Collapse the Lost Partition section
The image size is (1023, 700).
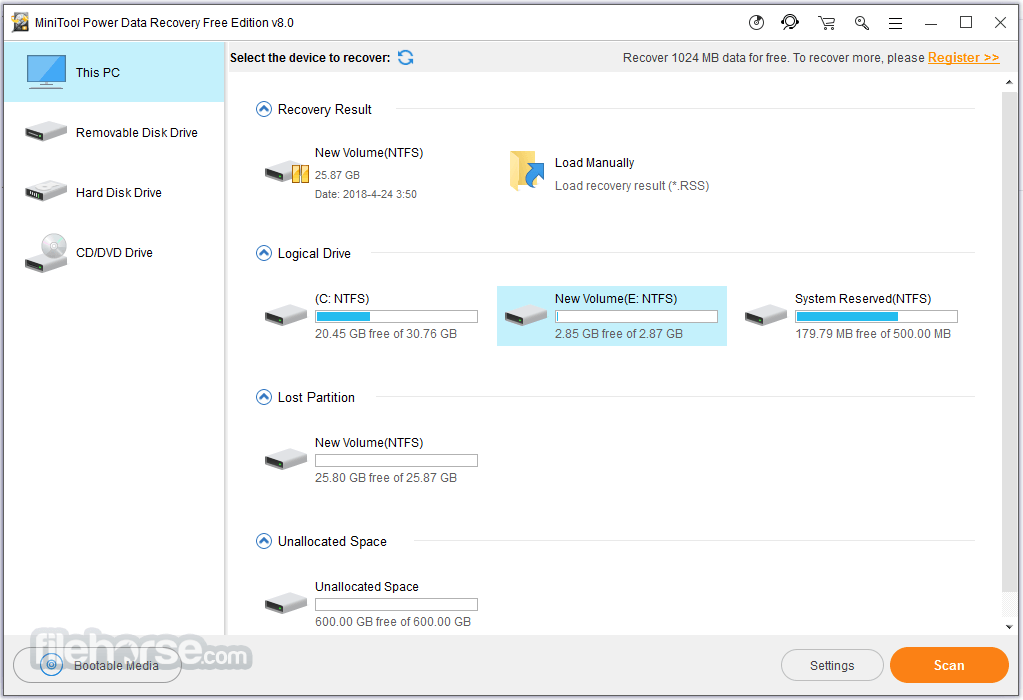(x=264, y=397)
